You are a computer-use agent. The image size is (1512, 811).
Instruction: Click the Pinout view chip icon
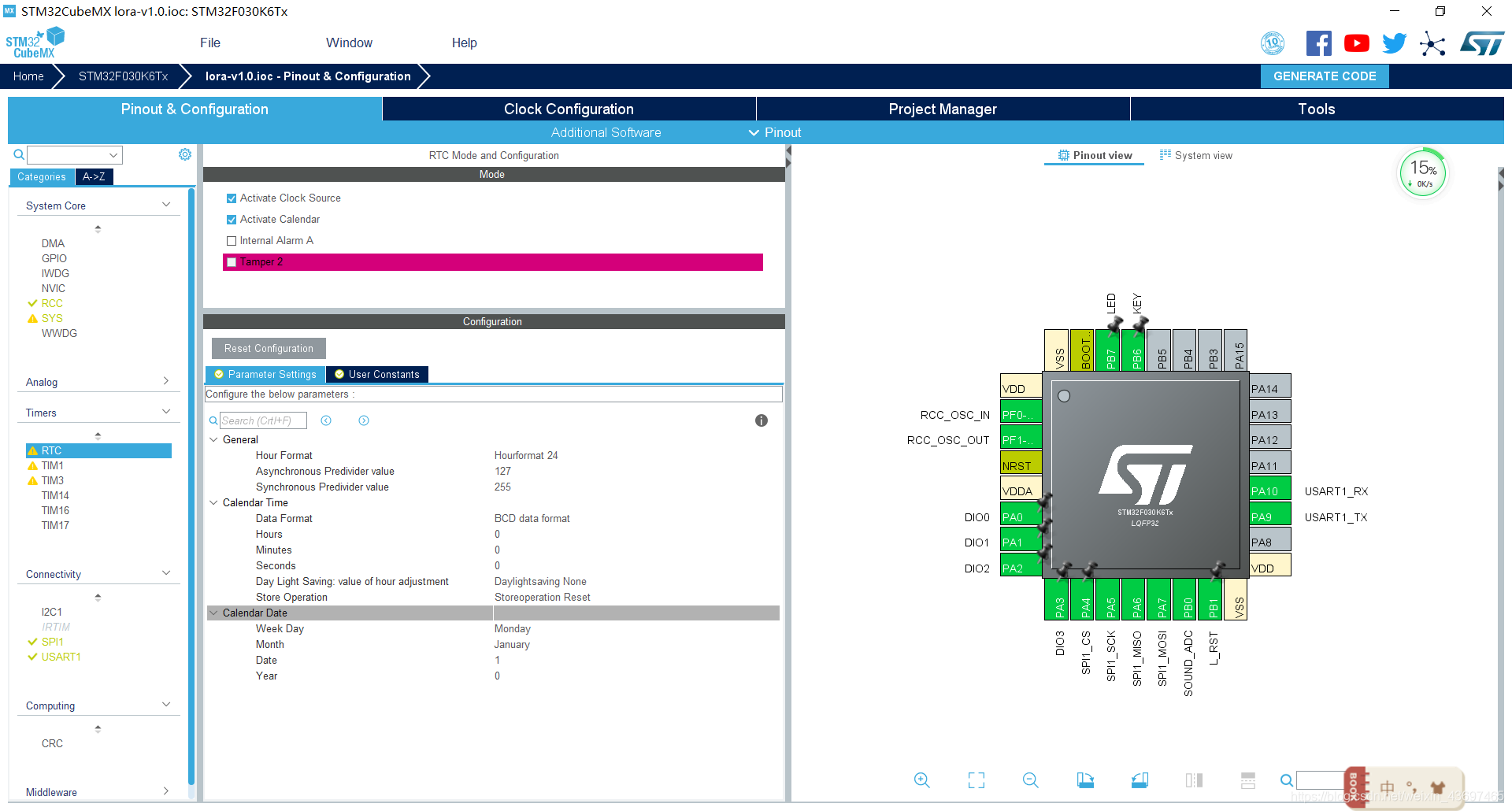click(1064, 155)
